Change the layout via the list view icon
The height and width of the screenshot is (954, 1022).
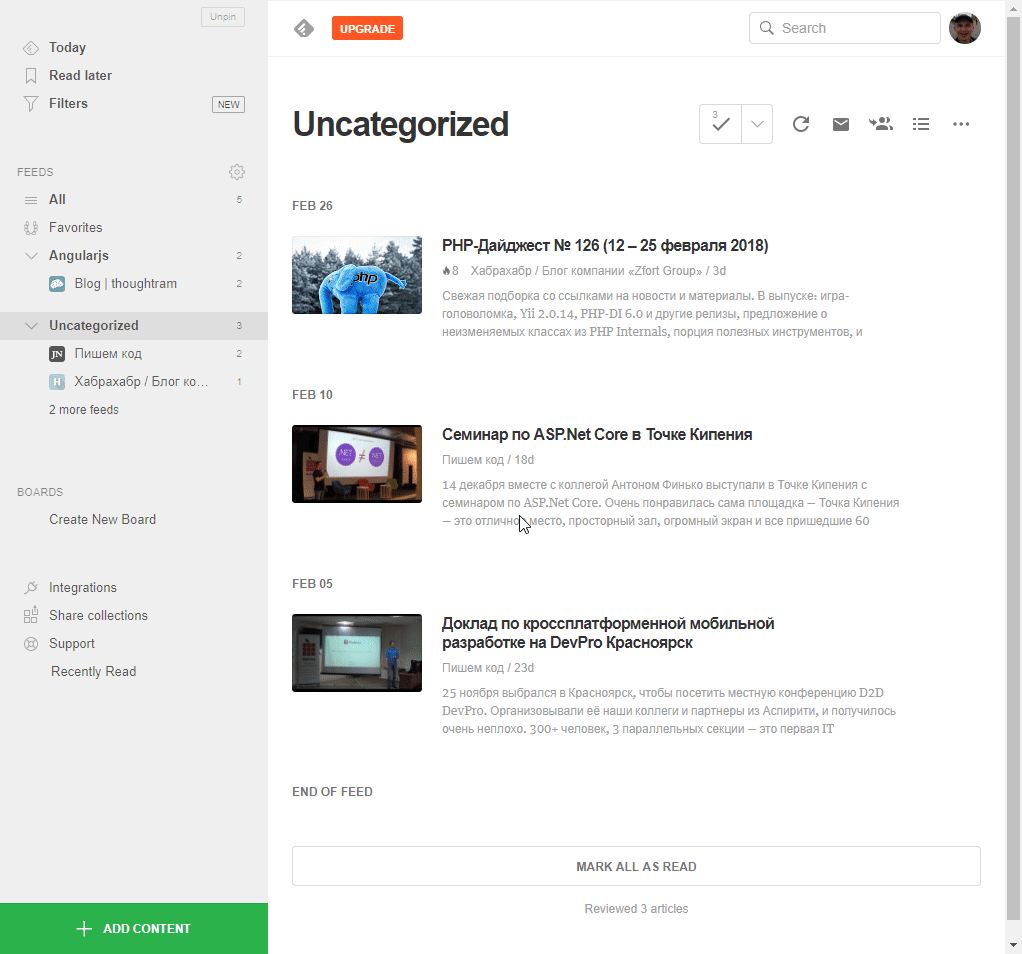click(x=921, y=124)
